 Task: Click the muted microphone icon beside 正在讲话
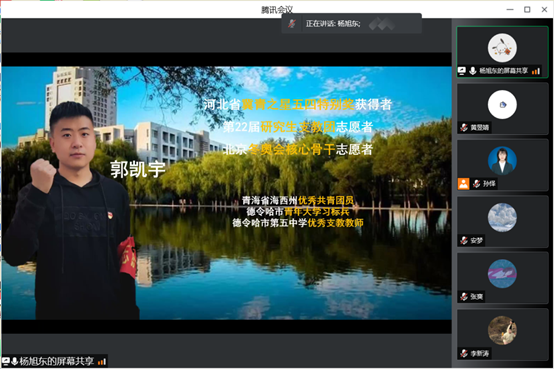[x=292, y=23]
